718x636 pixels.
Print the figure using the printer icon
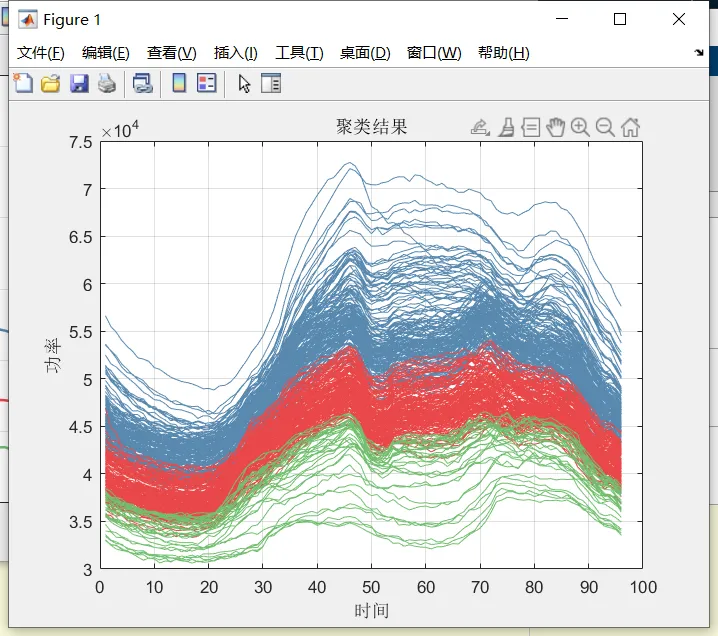tap(107, 83)
